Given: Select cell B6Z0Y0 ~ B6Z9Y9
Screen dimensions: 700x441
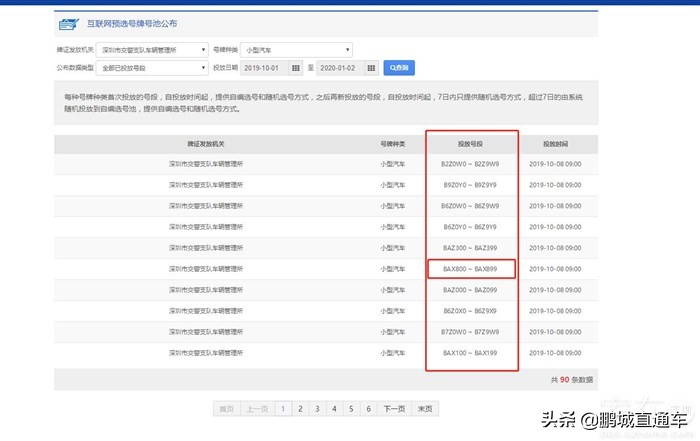Looking at the screenshot, I should [470, 227].
